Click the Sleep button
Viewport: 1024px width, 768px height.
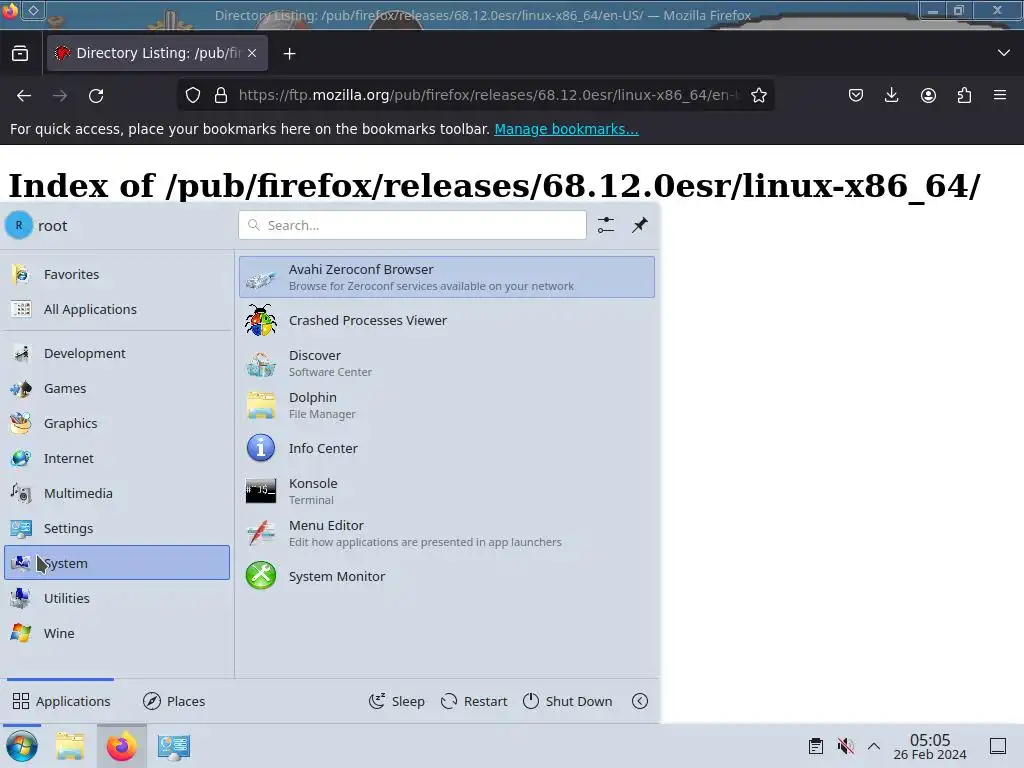(396, 701)
